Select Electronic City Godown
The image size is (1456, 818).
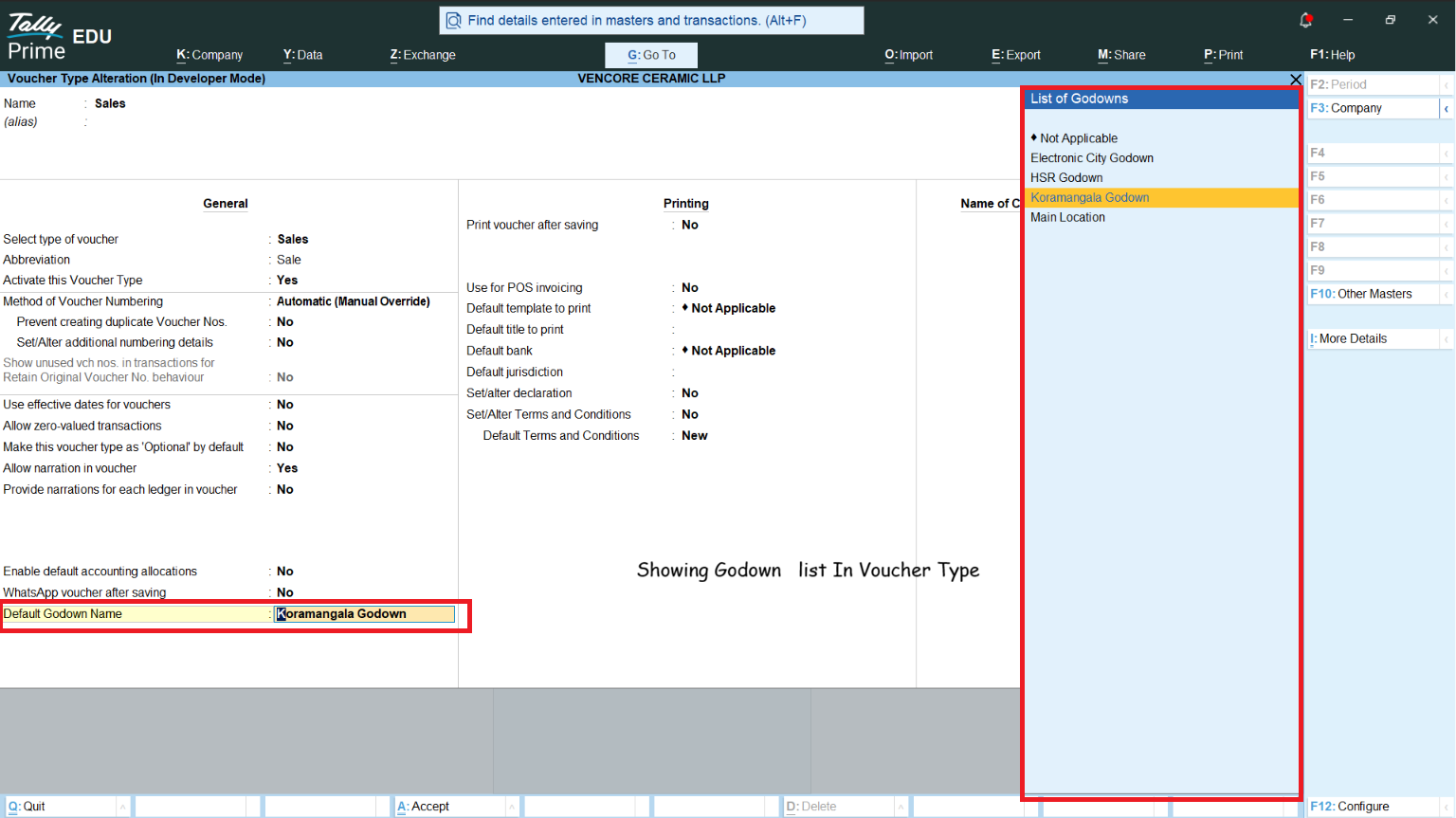(x=1161, y=158)
